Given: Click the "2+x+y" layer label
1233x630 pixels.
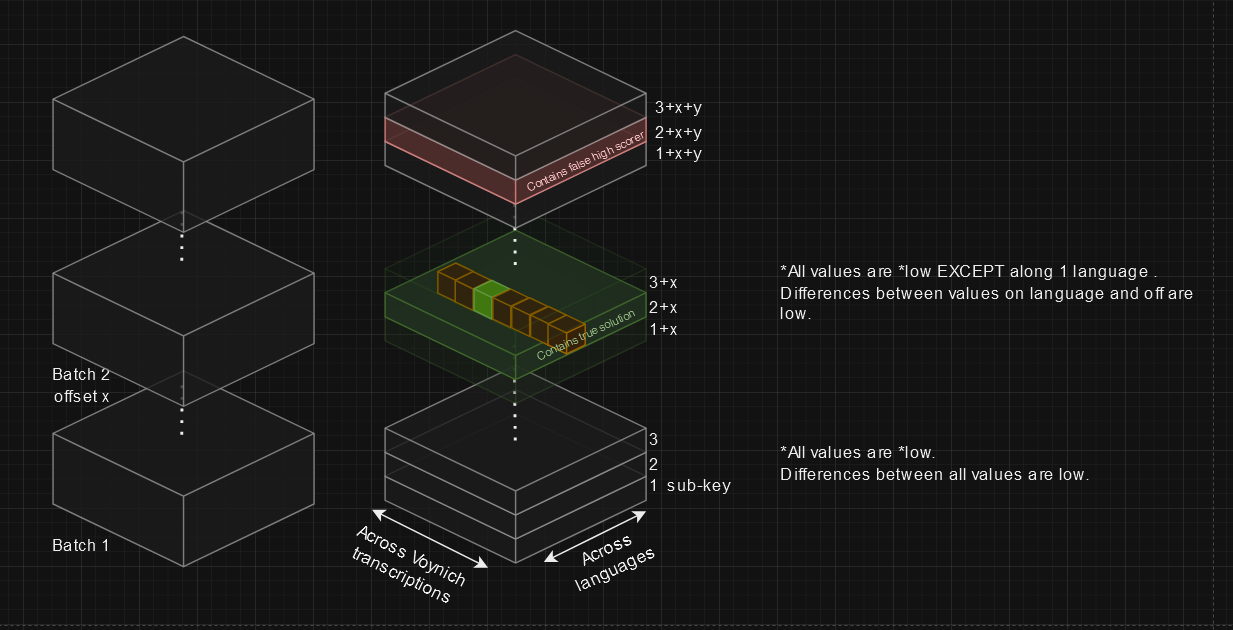Looking at the screenshot, I should click(x=678, y=132).
